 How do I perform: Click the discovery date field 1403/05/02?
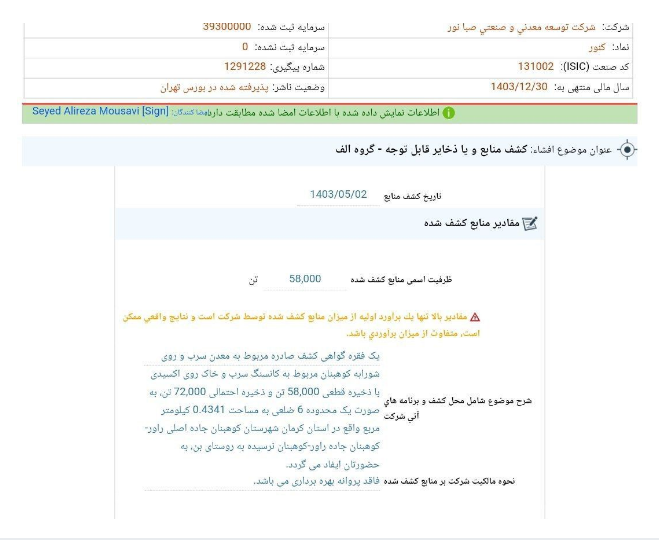pos(338,195)
